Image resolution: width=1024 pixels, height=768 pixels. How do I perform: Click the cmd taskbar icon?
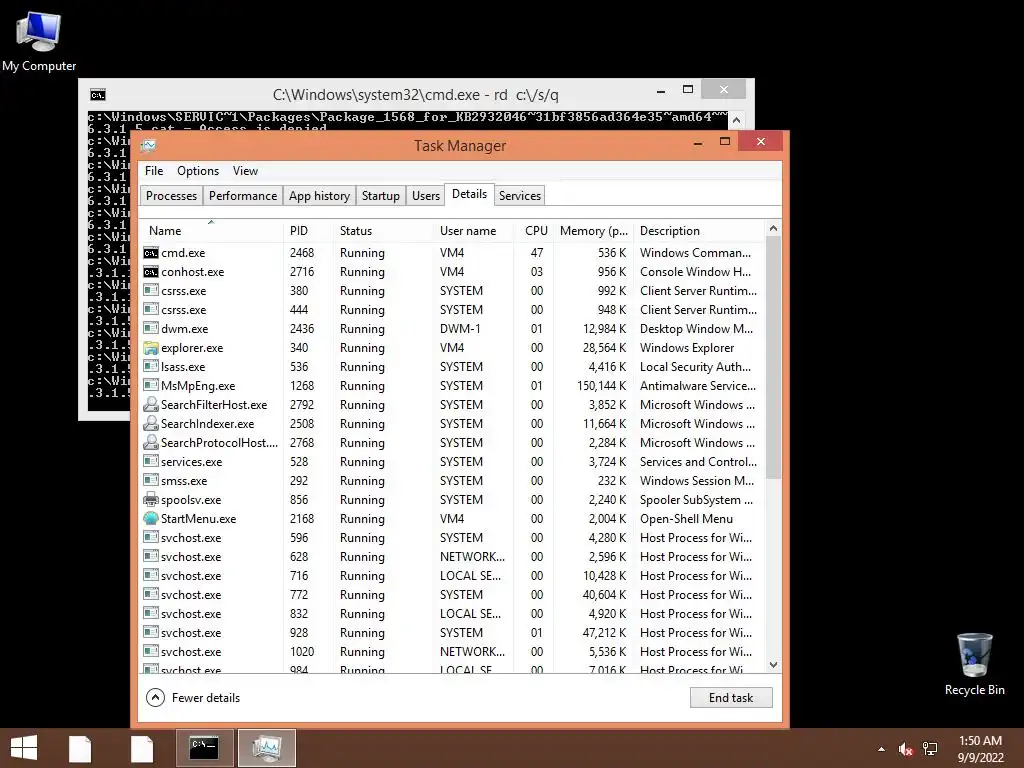pos(204,748)
